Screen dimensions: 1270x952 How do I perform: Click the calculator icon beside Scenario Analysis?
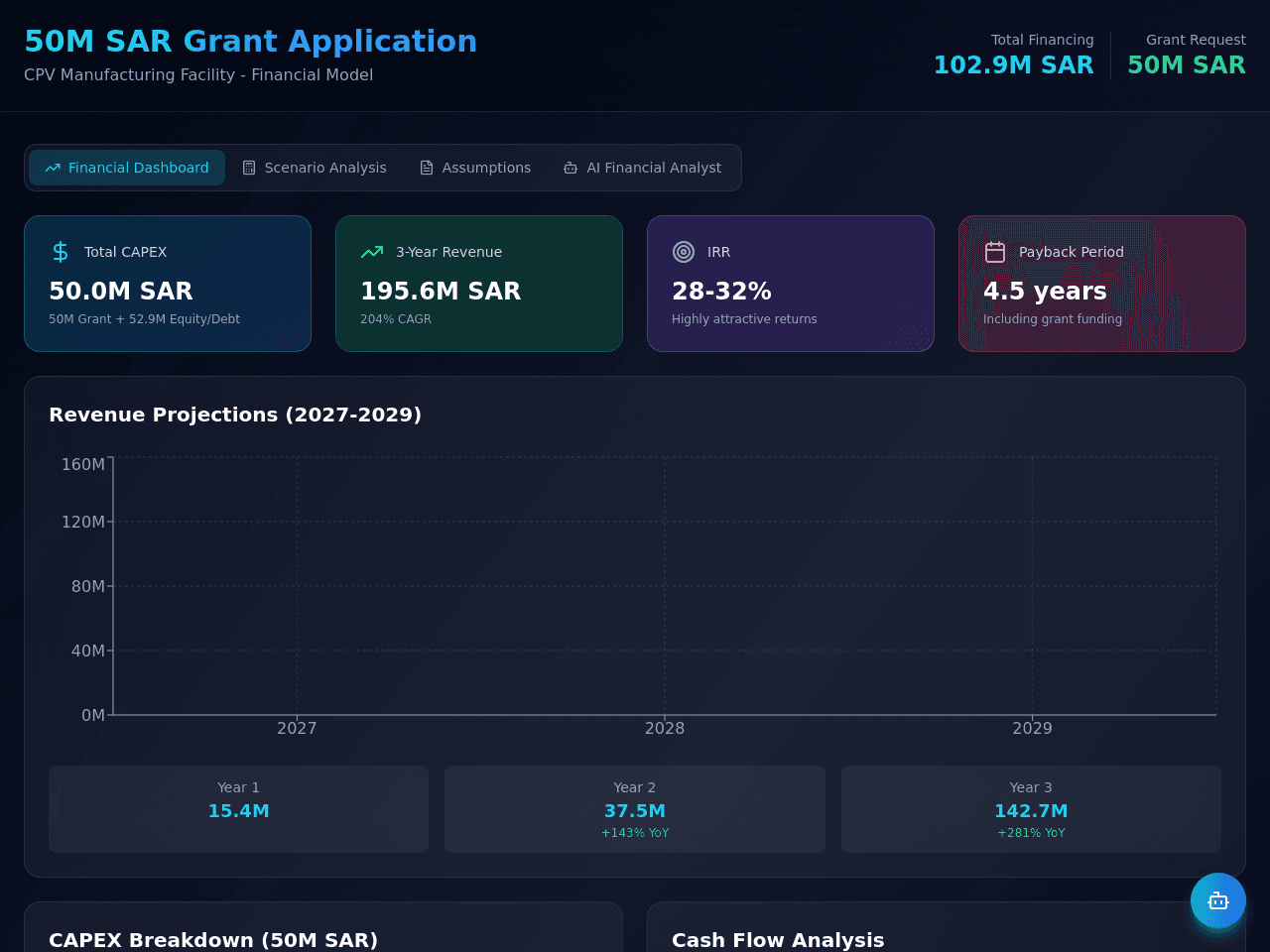click(249, 168)
